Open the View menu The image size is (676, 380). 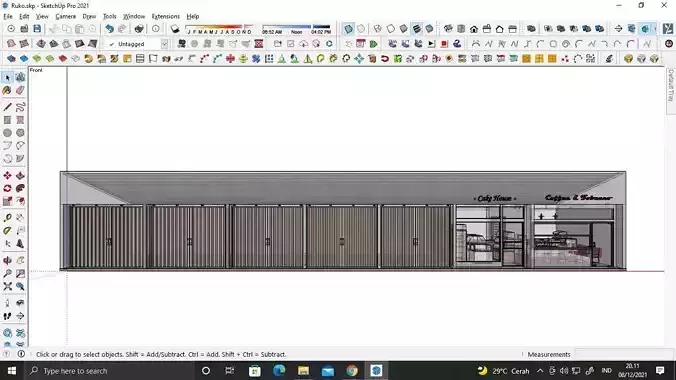[x=42, y=16]
